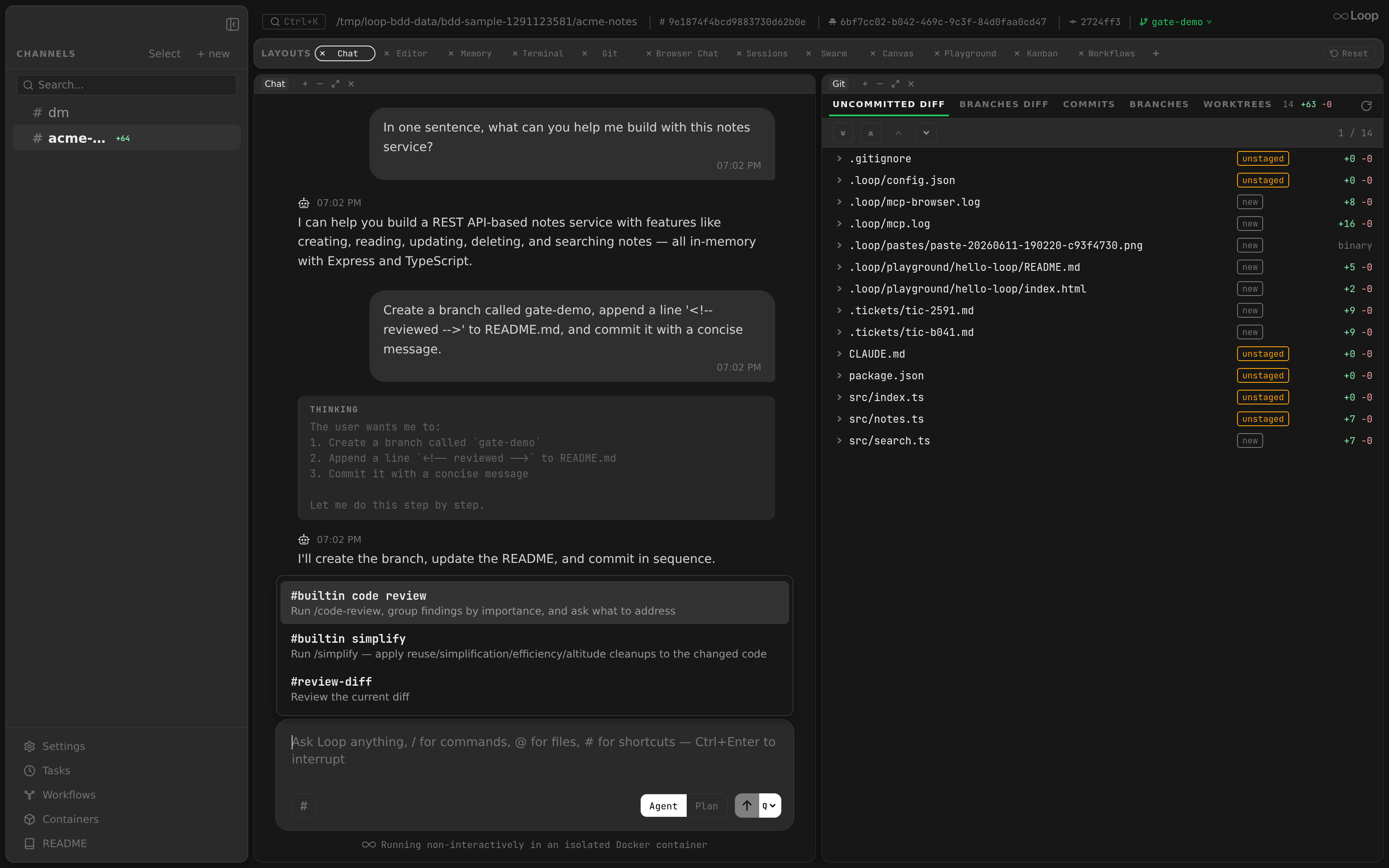The height and width of the screenshot is (868, 1389).
Task: Select the Memory layout
Action: pos(476,53)
